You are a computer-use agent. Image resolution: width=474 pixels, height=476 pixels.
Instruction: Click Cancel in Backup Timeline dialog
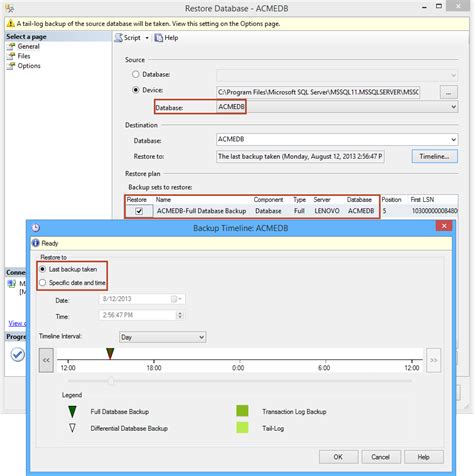381,457
